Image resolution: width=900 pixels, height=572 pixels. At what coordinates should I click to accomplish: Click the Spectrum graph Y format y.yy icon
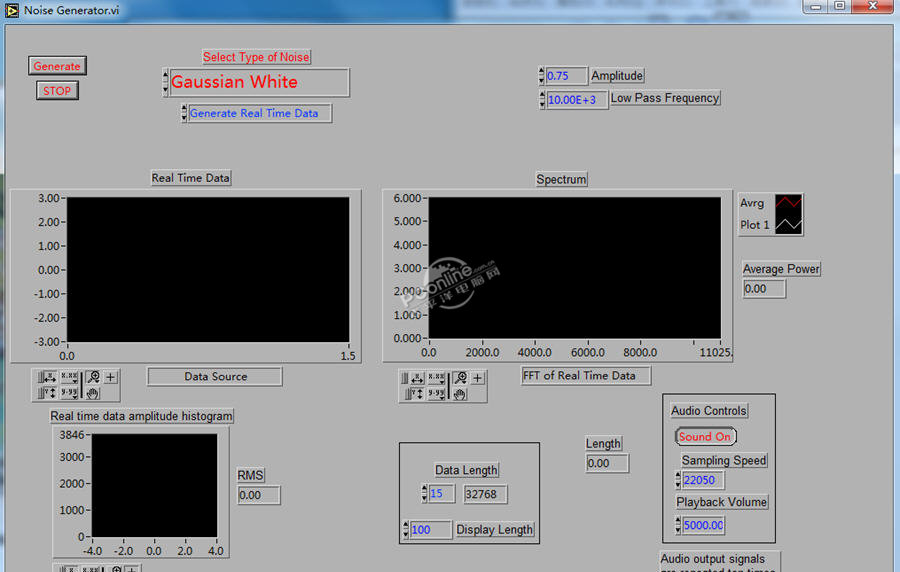436,394
